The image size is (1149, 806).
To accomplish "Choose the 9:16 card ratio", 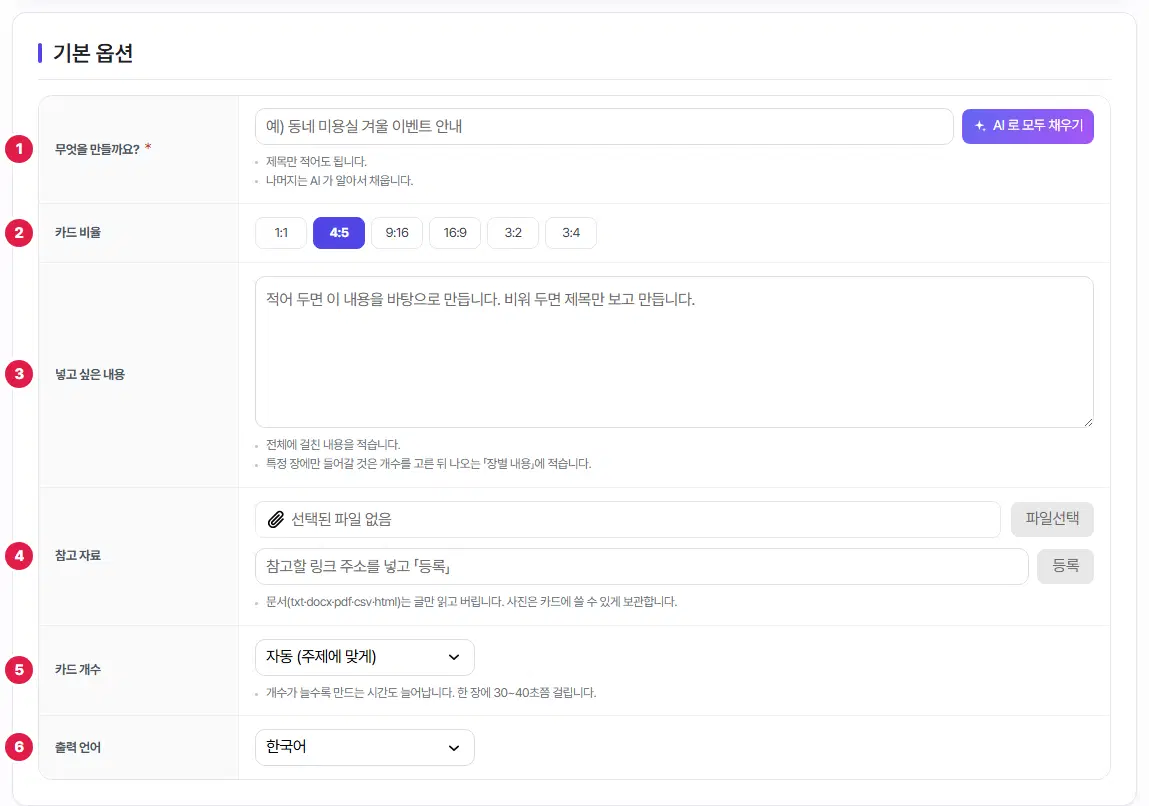I will (x=396, y=233).
